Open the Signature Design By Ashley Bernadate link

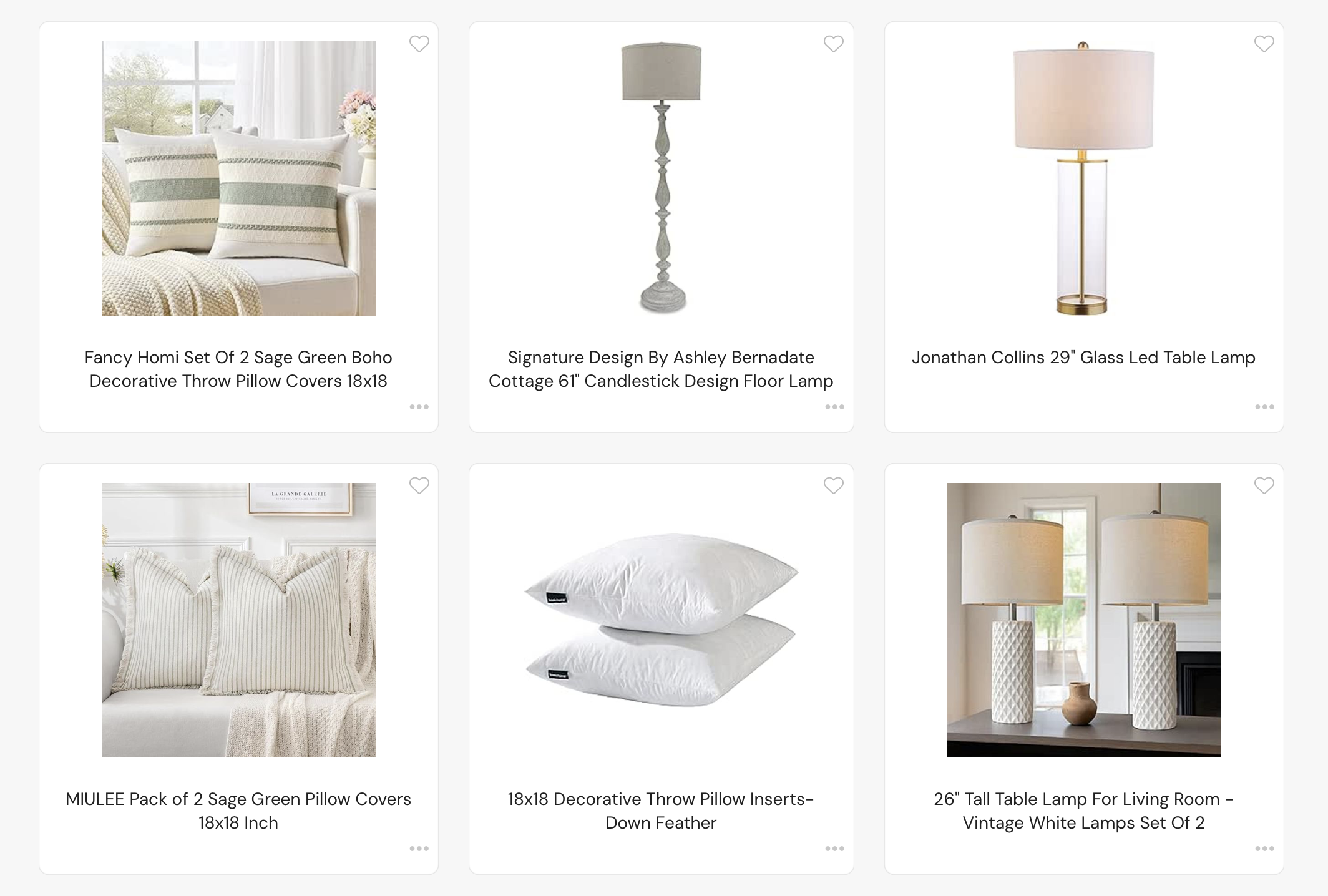[661, 369]
